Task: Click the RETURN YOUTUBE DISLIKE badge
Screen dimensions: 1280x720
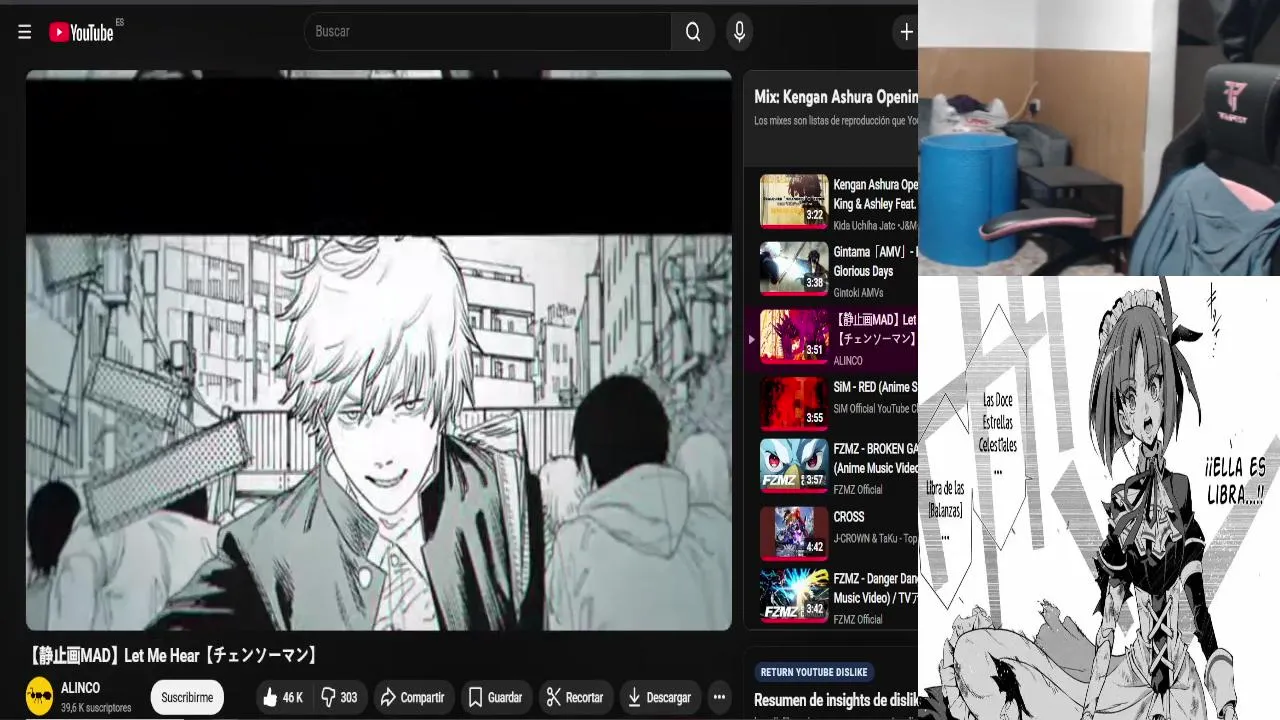Action: coord(814,672)
